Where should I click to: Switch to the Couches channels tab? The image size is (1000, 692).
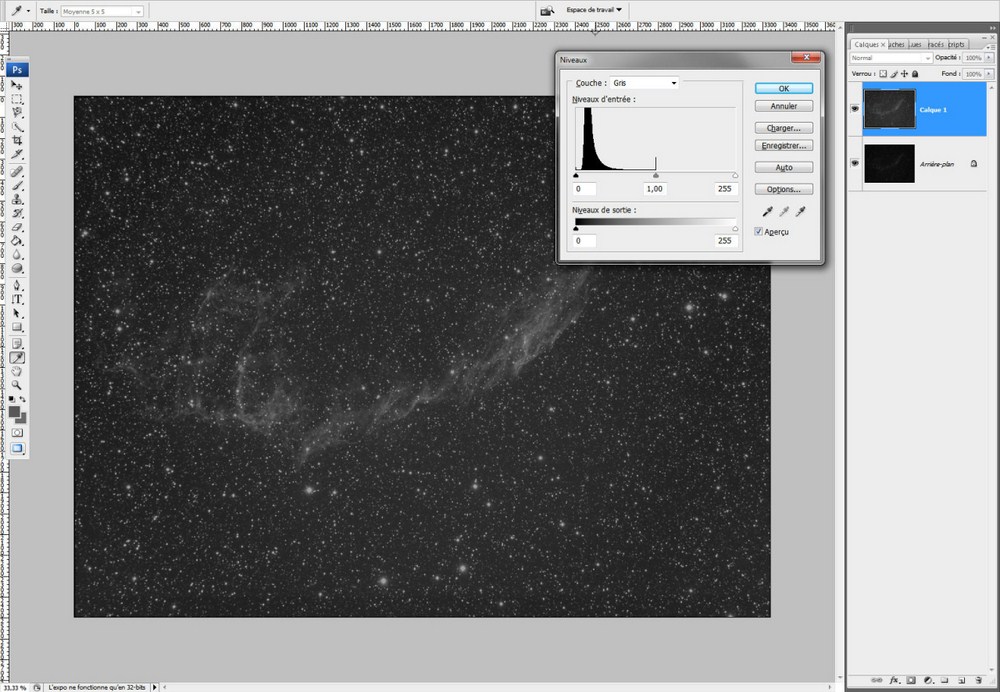(x=897, y=45)
